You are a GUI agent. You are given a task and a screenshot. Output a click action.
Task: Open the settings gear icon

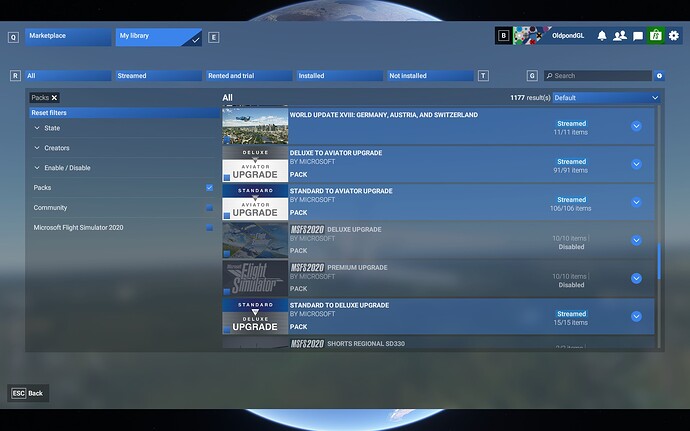[674, 36]
